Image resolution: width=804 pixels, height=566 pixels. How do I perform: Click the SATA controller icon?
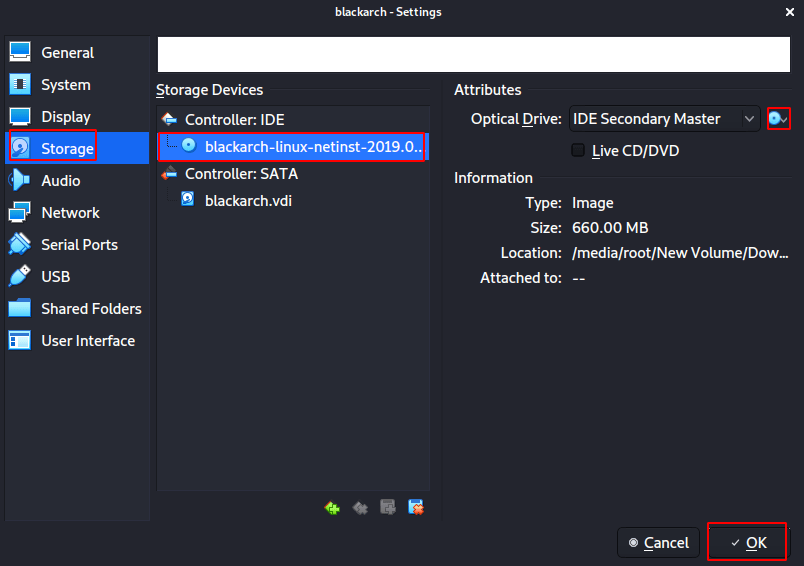(169, 173)
